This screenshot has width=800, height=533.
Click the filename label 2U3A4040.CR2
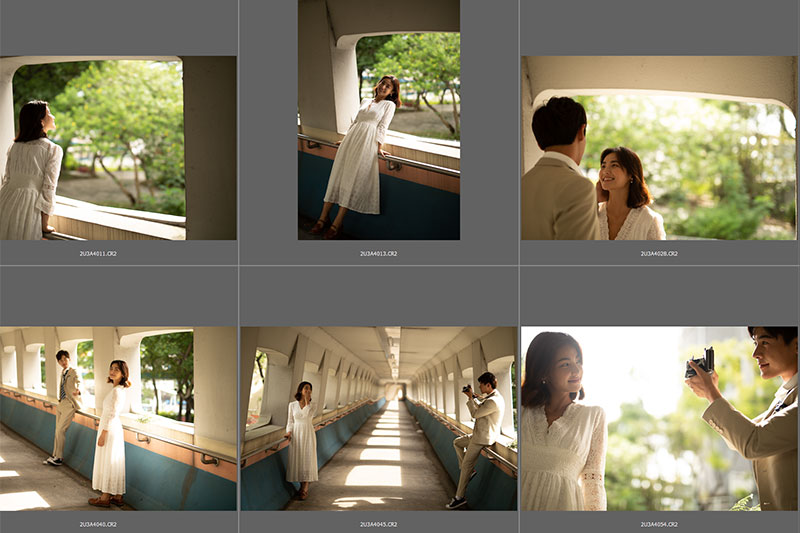(x=98, y=524)
